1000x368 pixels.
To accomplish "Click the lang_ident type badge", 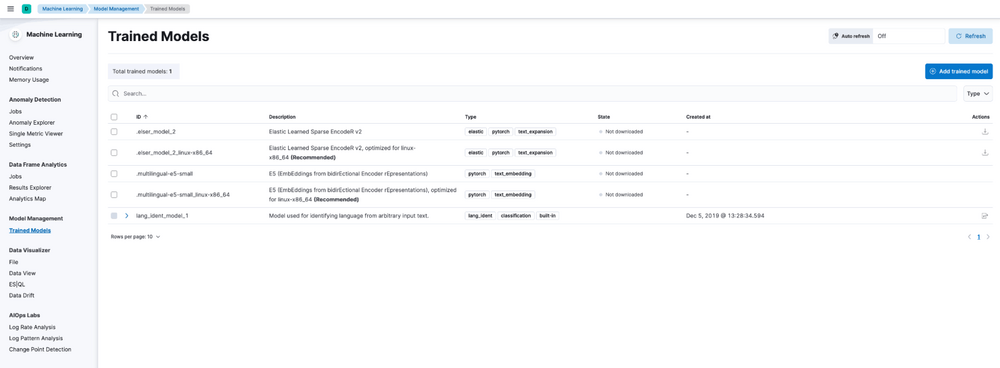I will tap(480, 216).
